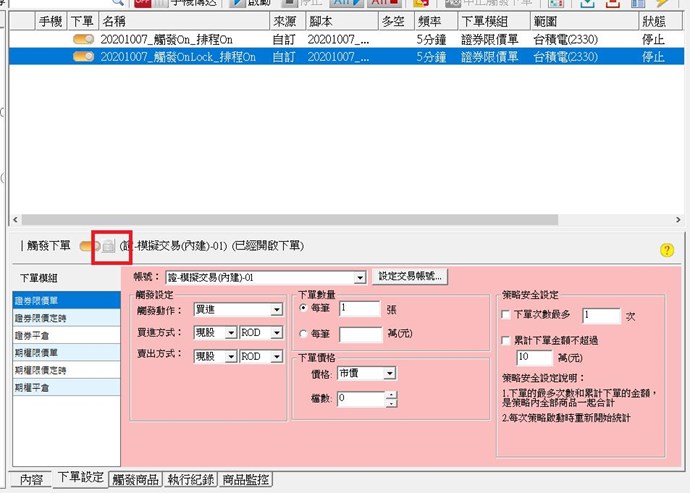Click the 下單次數最多 count input field
690x493 pixels.
(x=600, y=316)
